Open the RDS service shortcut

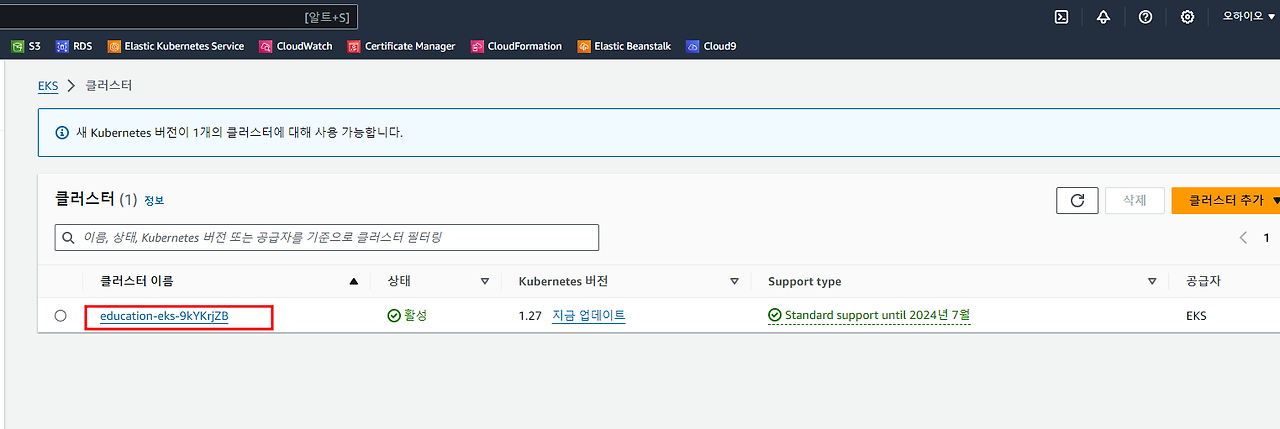click(74, 46)
